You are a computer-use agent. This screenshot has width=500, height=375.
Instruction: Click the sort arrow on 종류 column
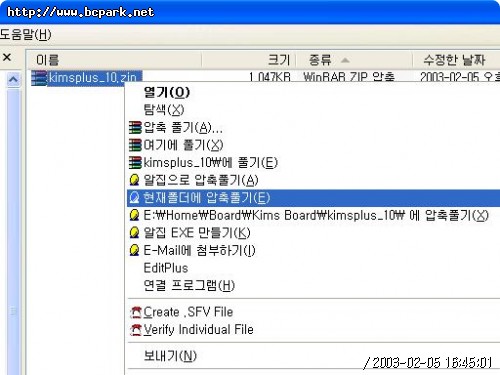point(345,60)
